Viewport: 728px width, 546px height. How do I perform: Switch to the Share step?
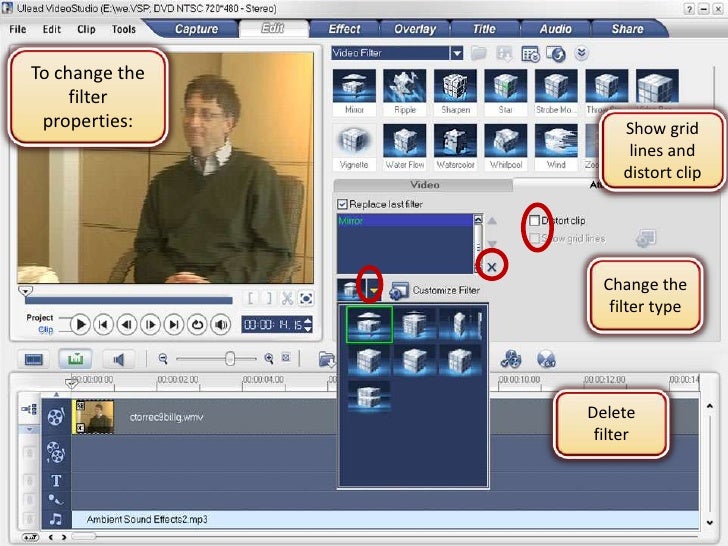coord(627,29)
